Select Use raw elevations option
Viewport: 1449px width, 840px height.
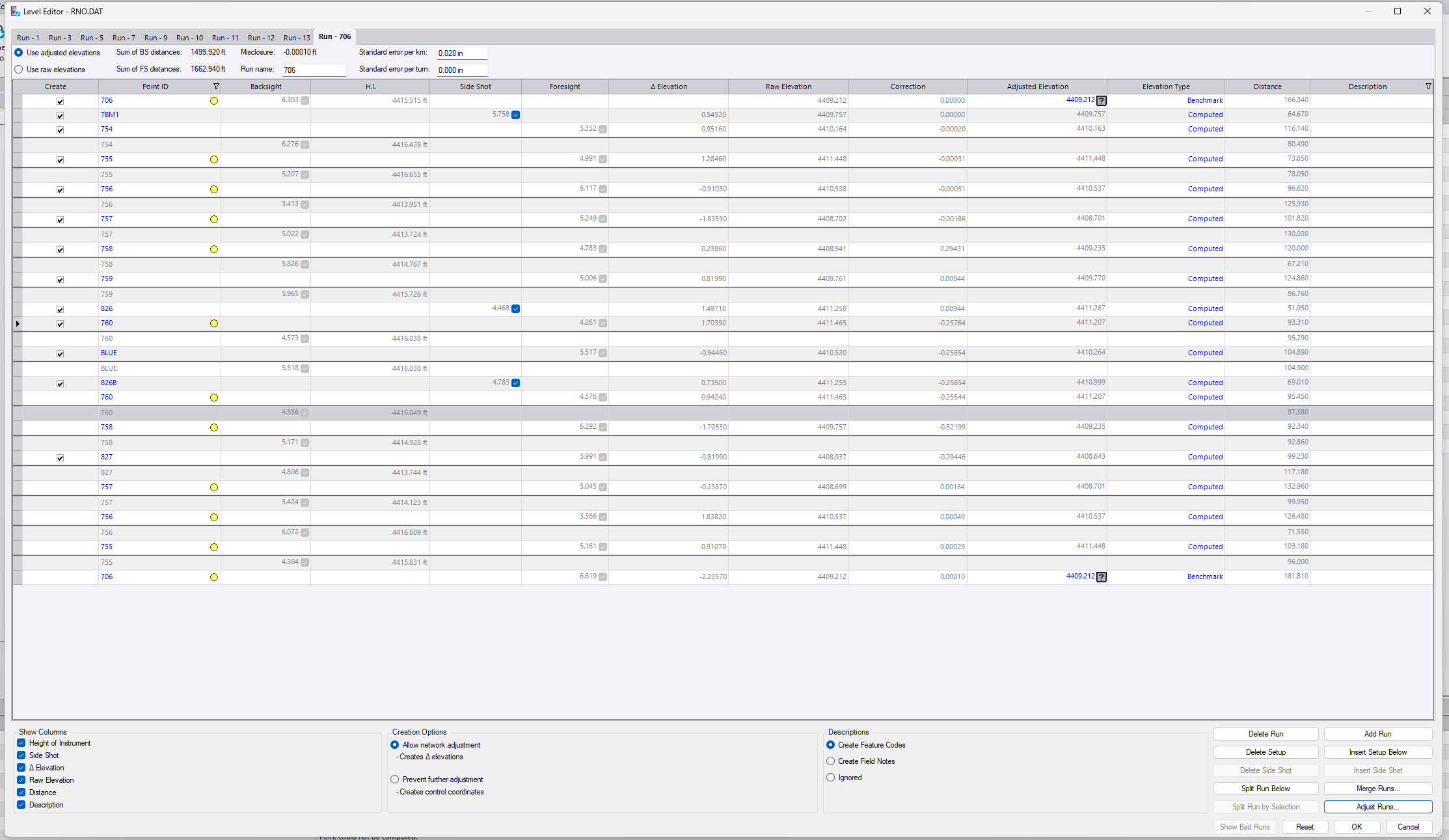point(19,70)
